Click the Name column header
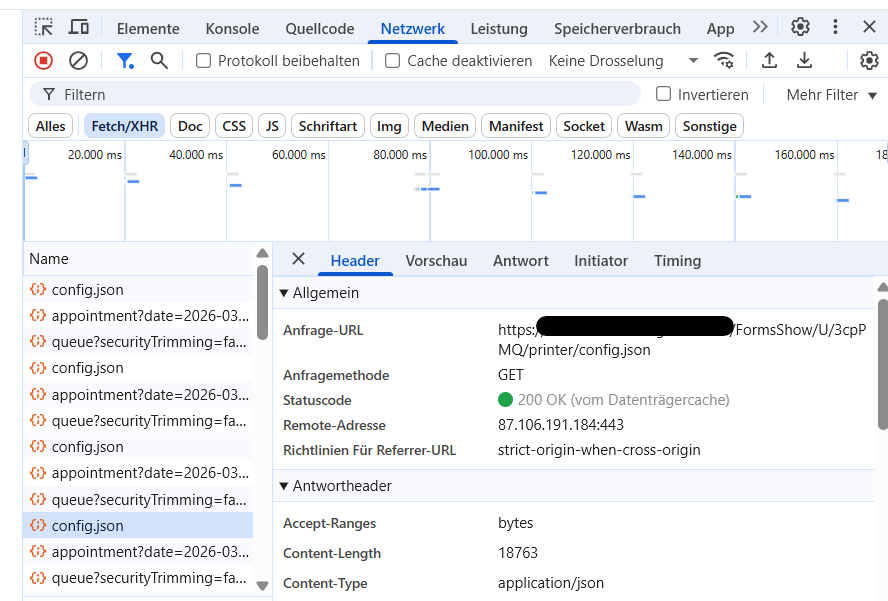 click(138, 259)
